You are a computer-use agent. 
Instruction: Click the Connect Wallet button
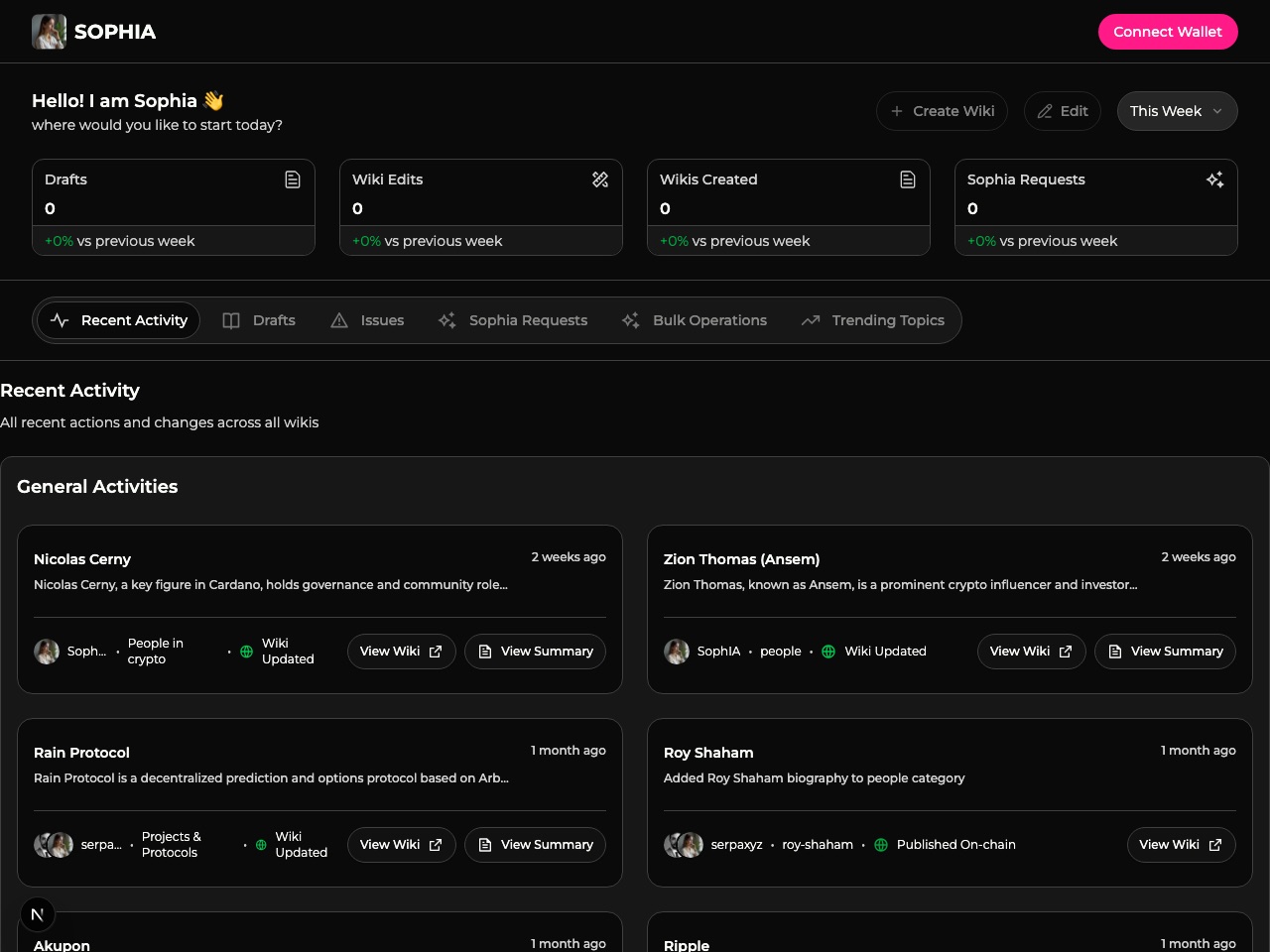(1168, 32)
